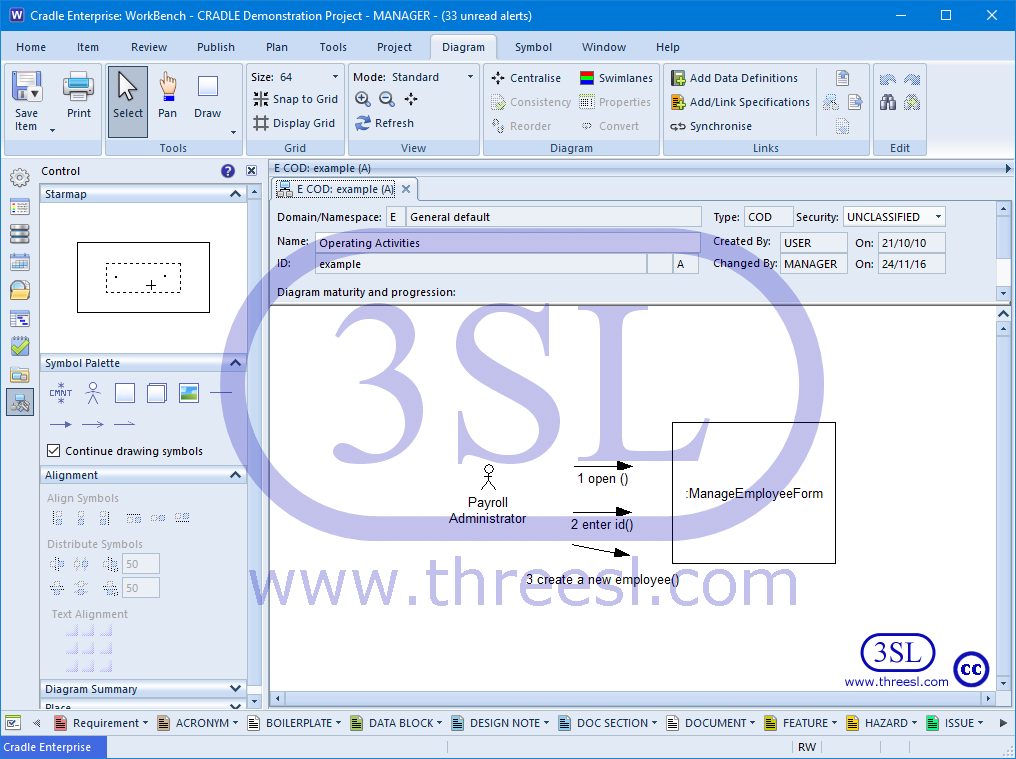Pick the CMNT comment symbol from palette
Image resolution: width=1016 pixels, height=759 pixels.
tap(60, 393)
